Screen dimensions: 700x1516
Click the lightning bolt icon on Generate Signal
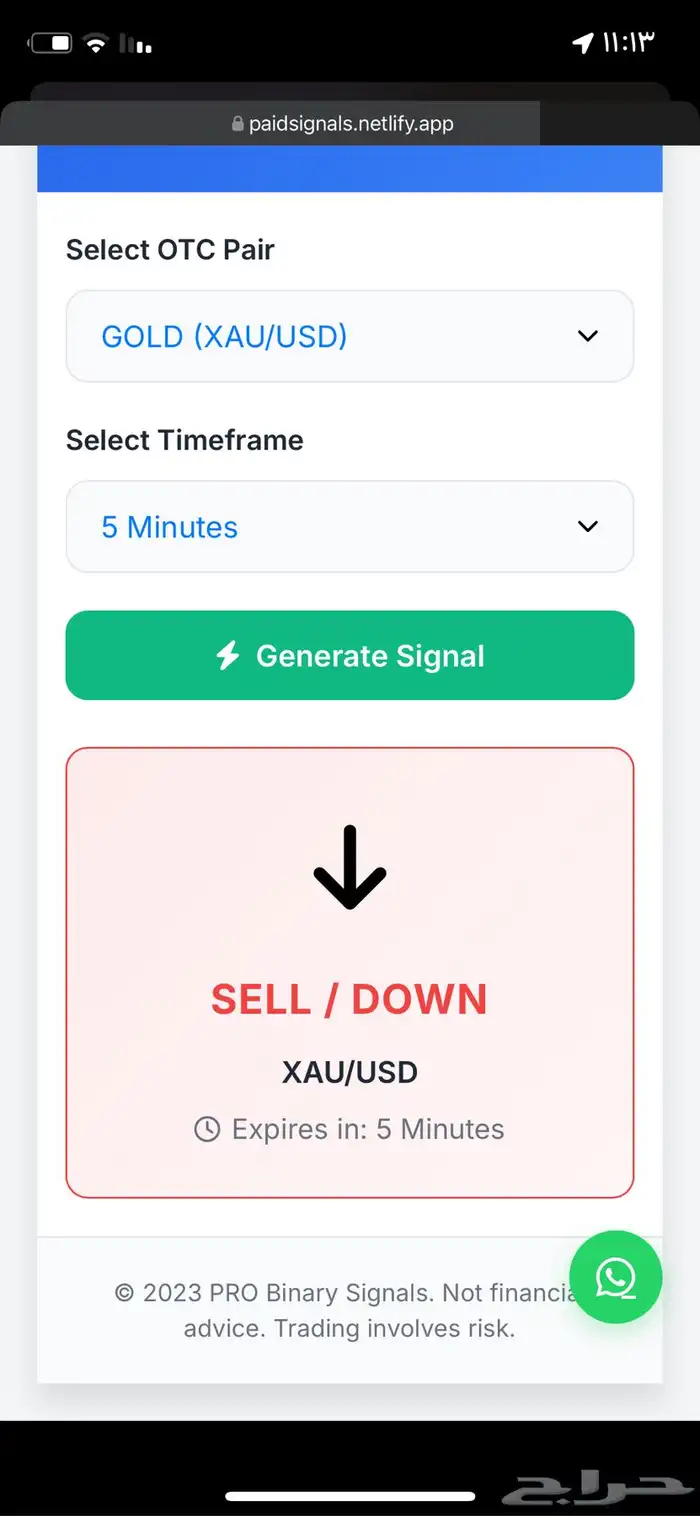tap(228, 656)
